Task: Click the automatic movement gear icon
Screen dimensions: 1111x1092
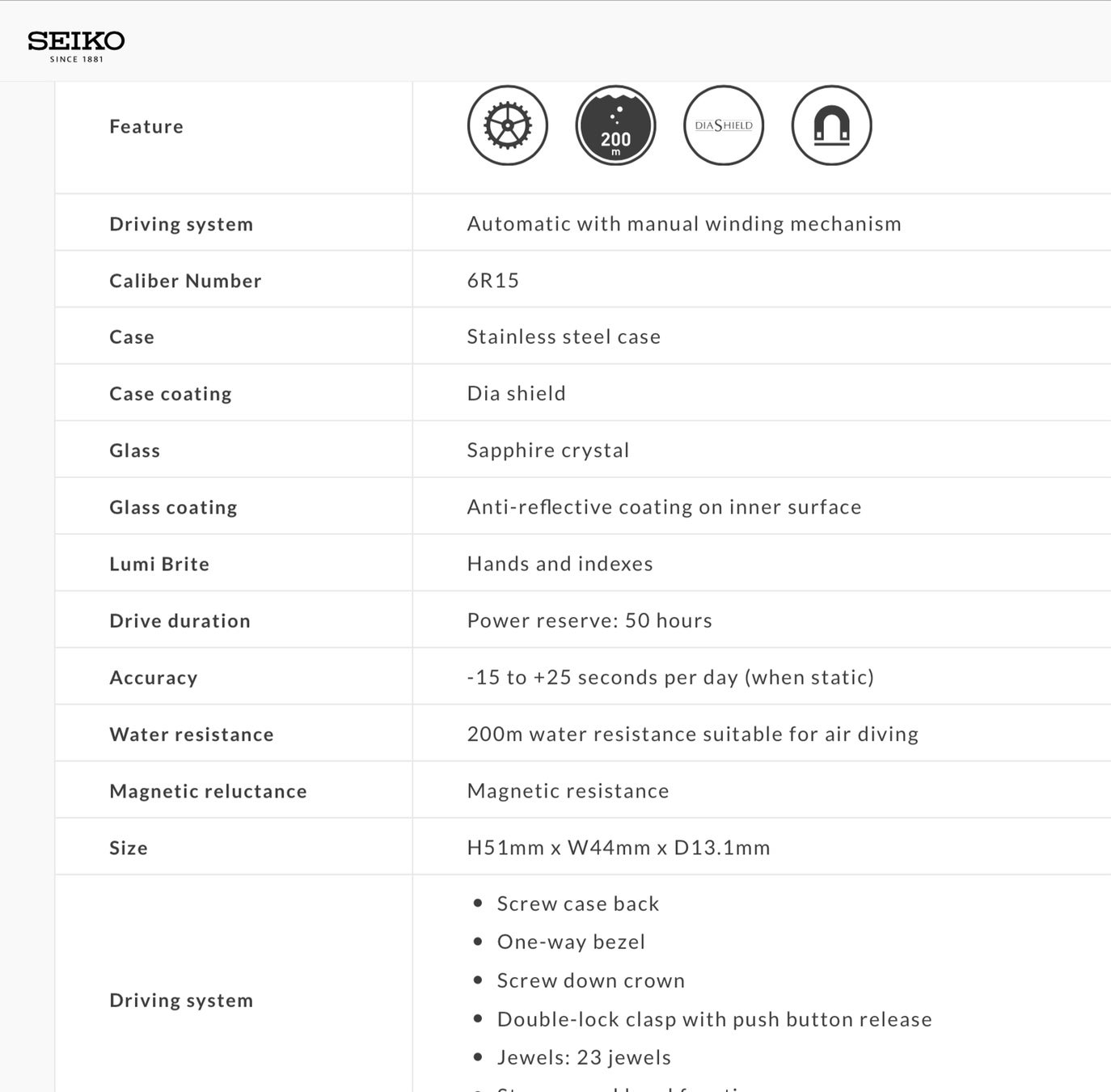Action: click(508, 125)
